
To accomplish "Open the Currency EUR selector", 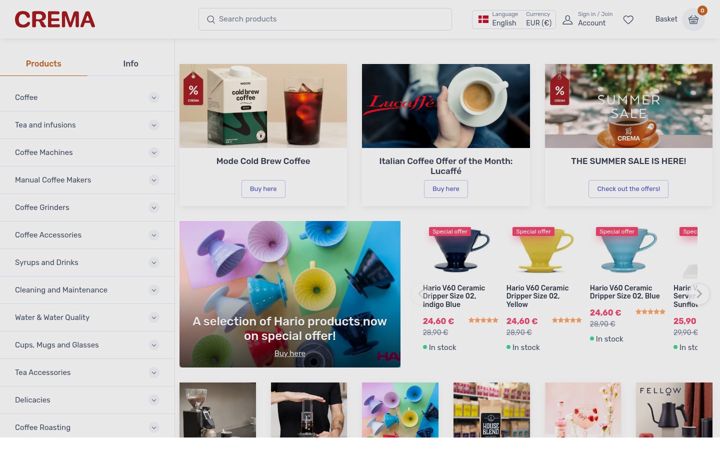I will (x=538, y=19).
